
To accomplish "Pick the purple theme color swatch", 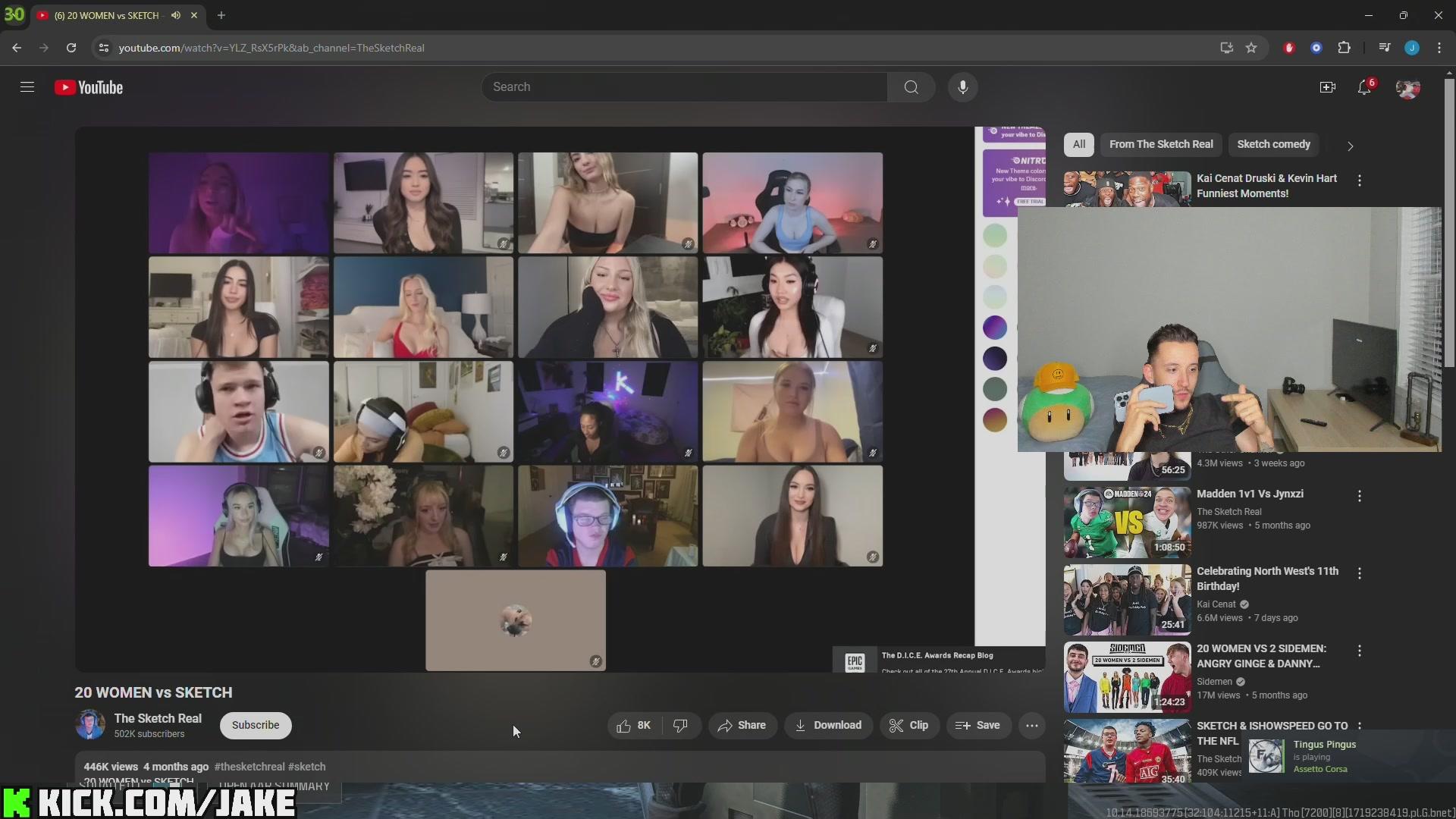I will click(x=995, y=328).
